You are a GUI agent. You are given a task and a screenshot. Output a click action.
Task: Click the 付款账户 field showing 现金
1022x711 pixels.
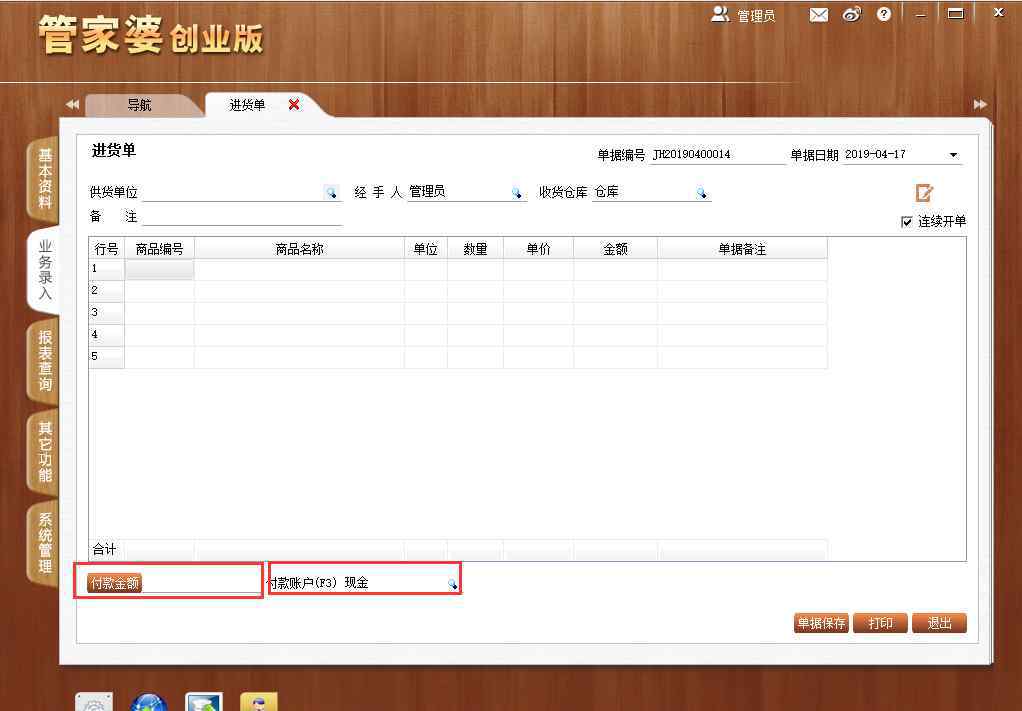coord(395,583)
